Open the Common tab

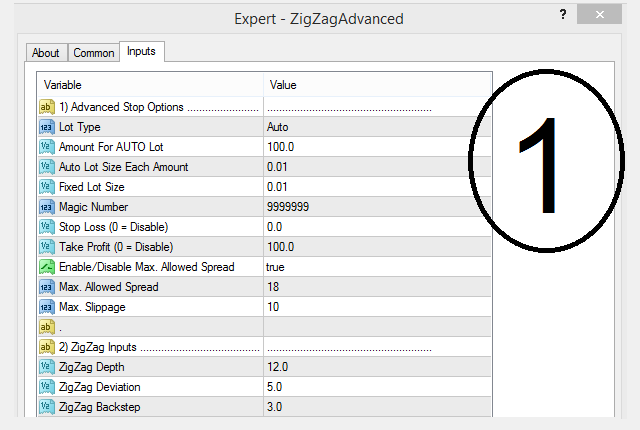(94, 53)
